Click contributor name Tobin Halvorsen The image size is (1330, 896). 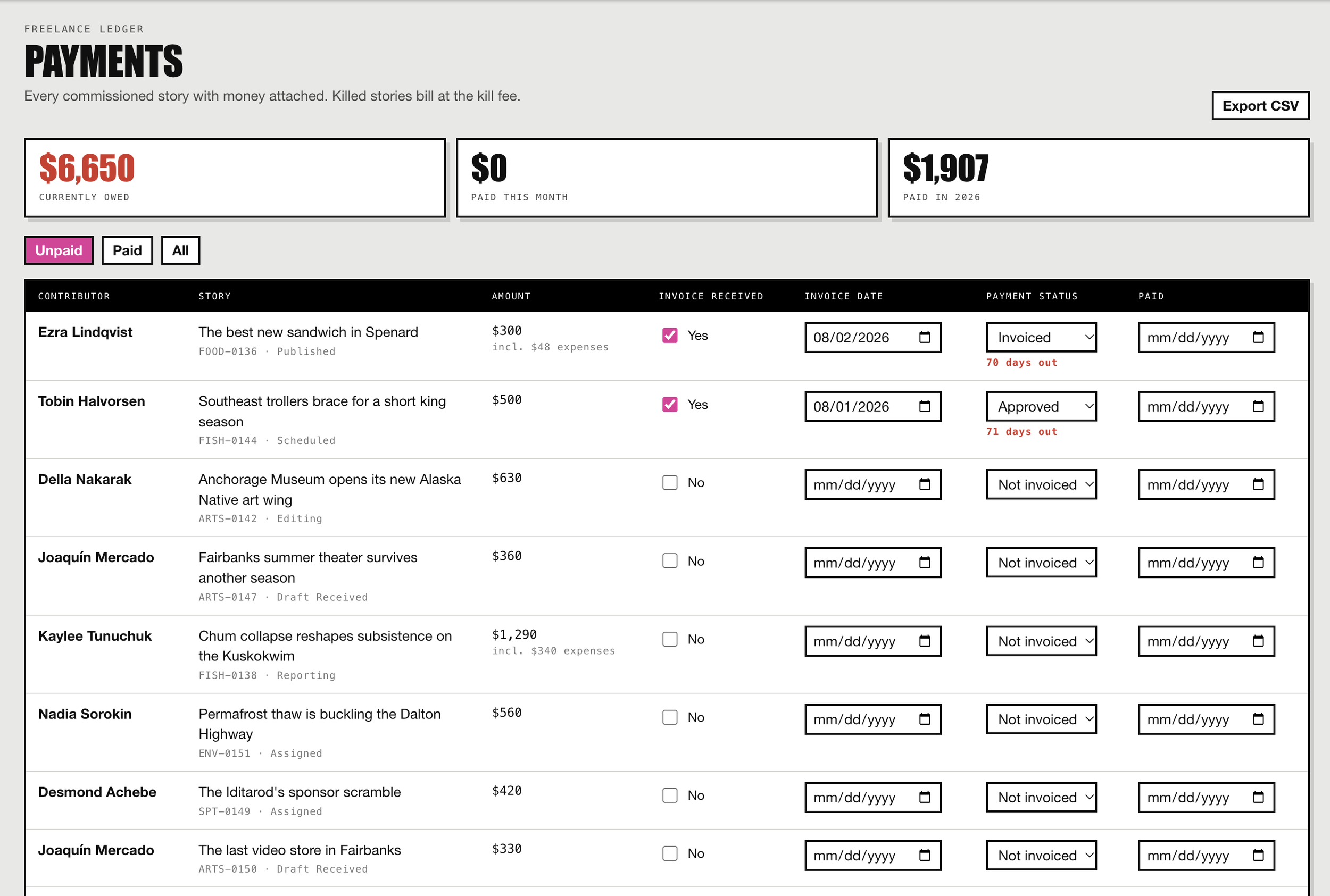[x=92, y=401]
